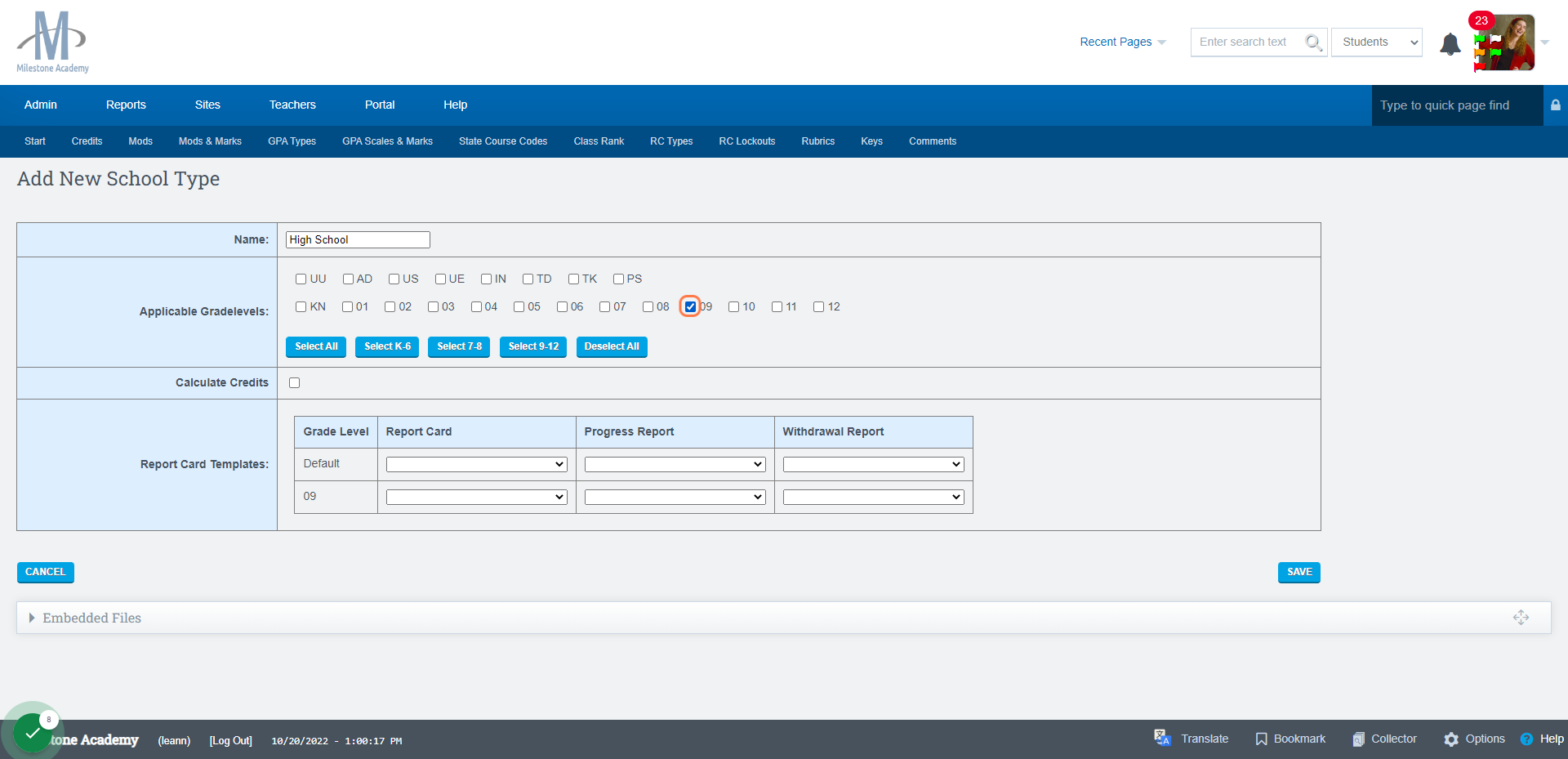Click the Milestone Academy logo
Image resolution: width=1568 pixels, height=759 pixels.
(53, 42)
